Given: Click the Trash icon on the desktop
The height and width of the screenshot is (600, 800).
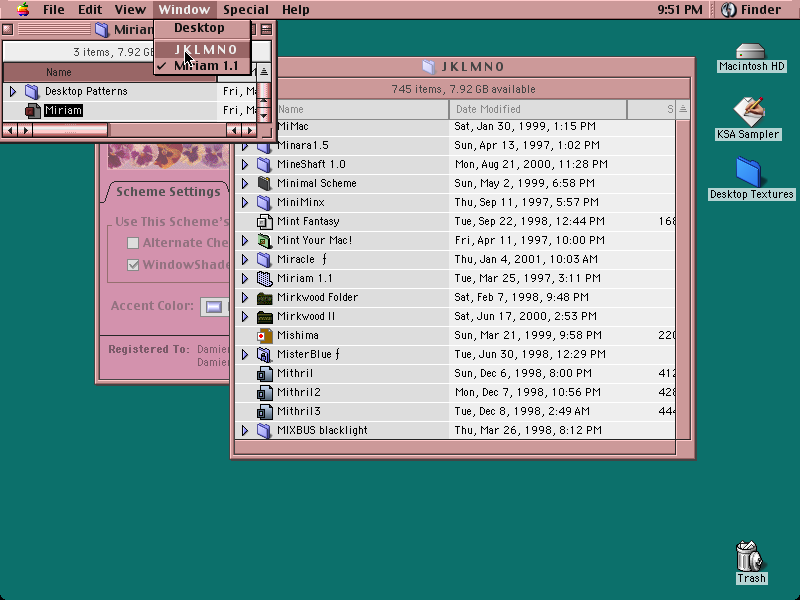Looking at the screenshot, I should pyautogui.click(x=749, y=556).
